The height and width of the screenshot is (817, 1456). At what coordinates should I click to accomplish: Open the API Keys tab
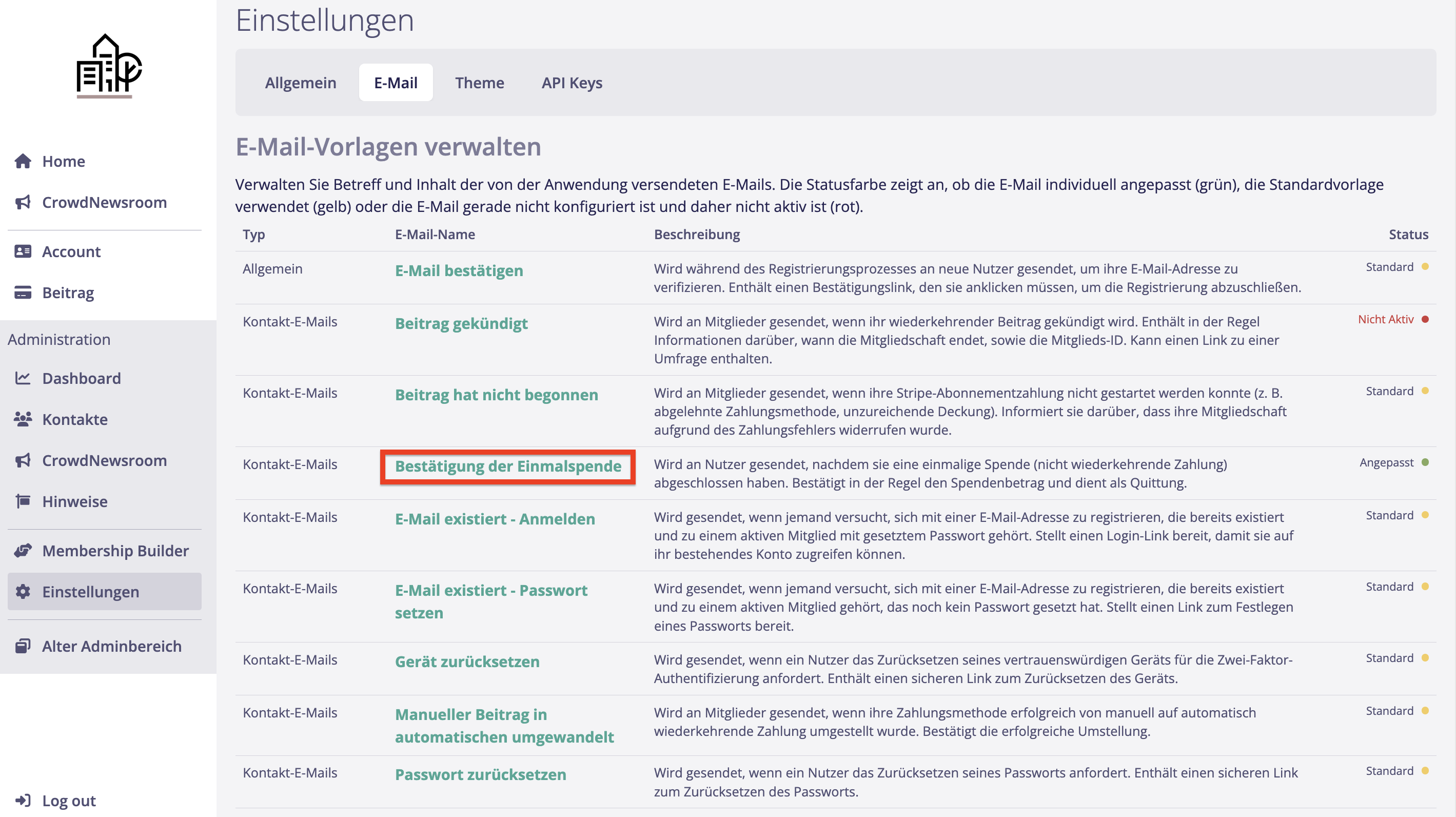[x=572, y=83]
